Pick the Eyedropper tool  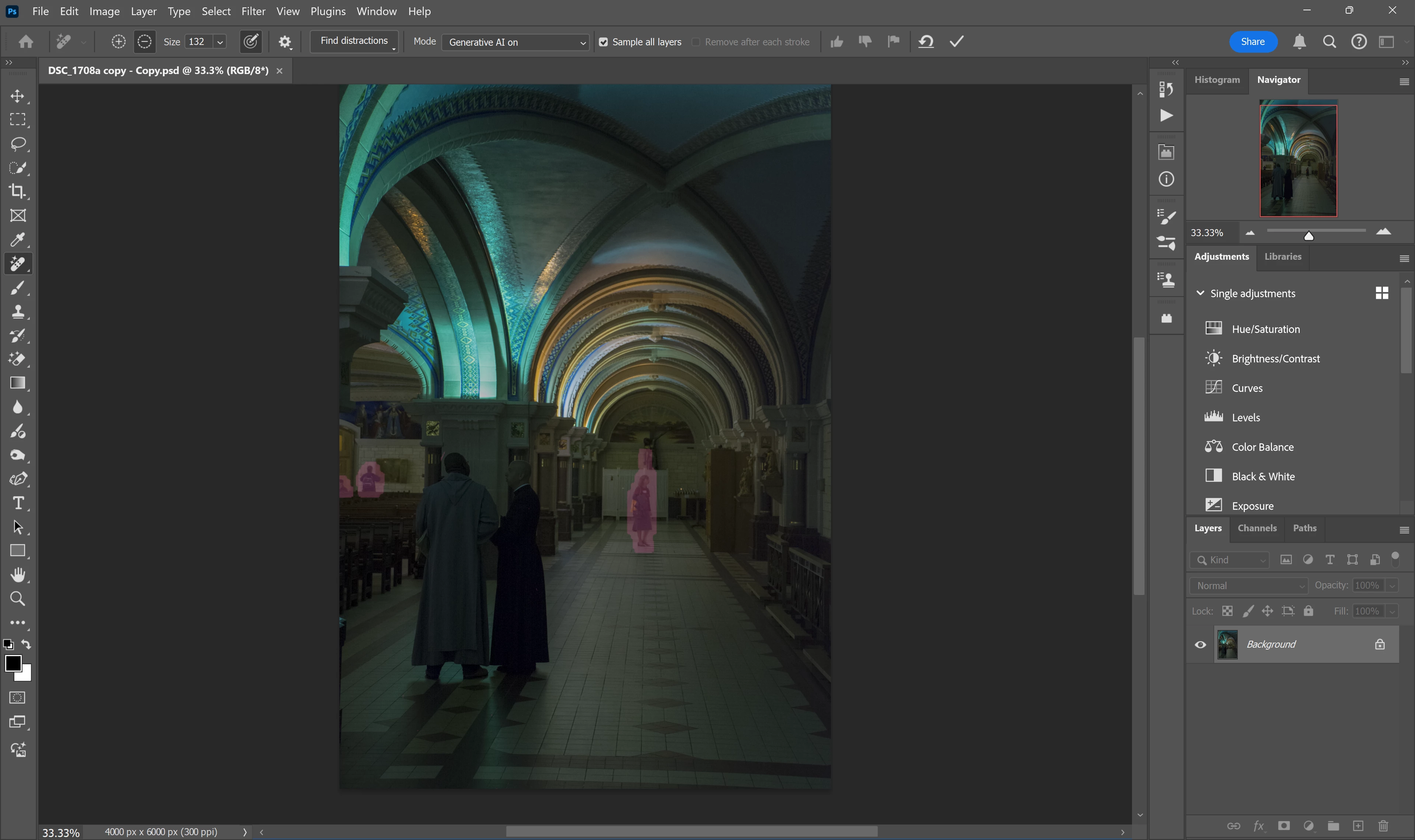coord(18,239)
